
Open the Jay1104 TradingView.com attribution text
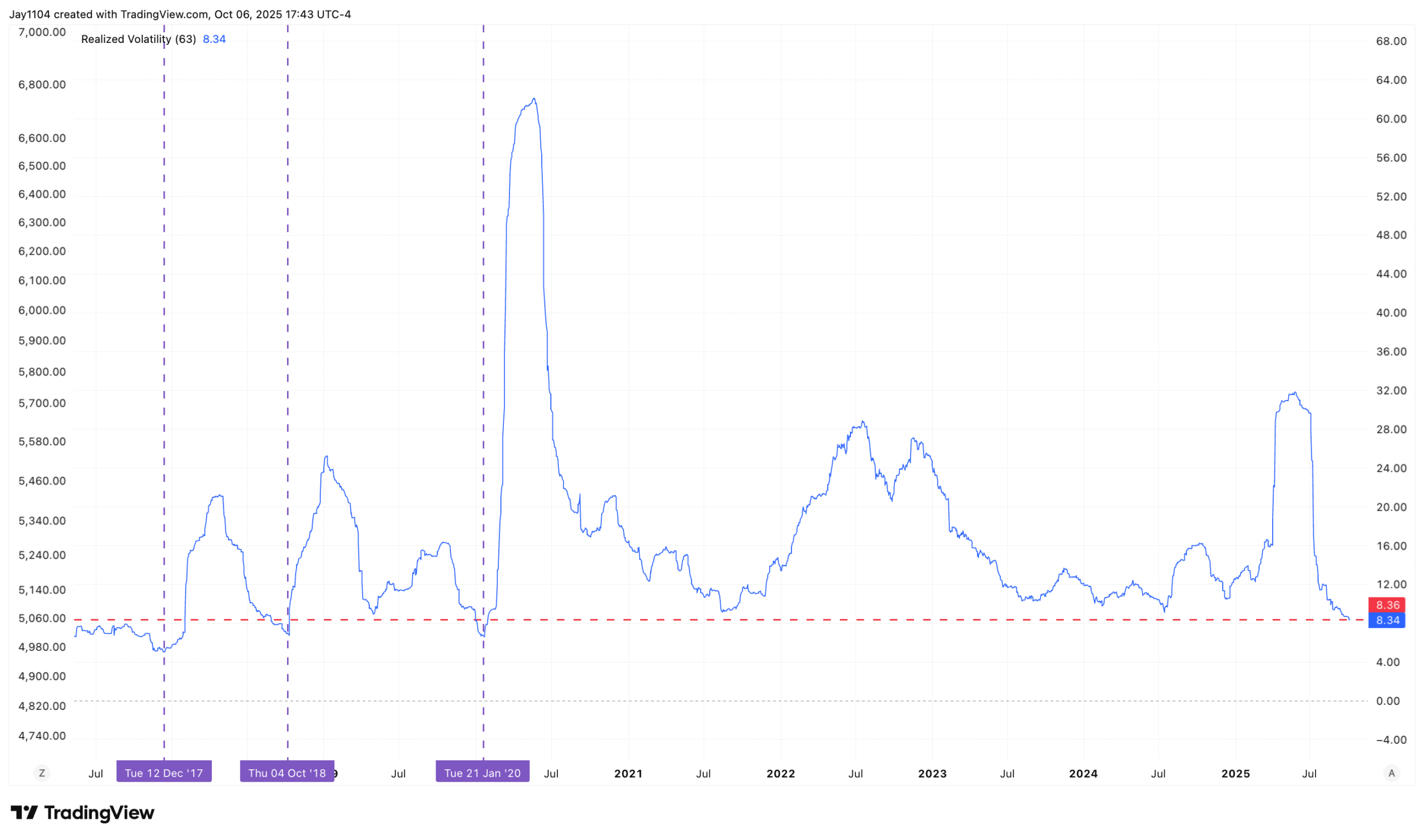pyautogui.click(x=180, y=14)
